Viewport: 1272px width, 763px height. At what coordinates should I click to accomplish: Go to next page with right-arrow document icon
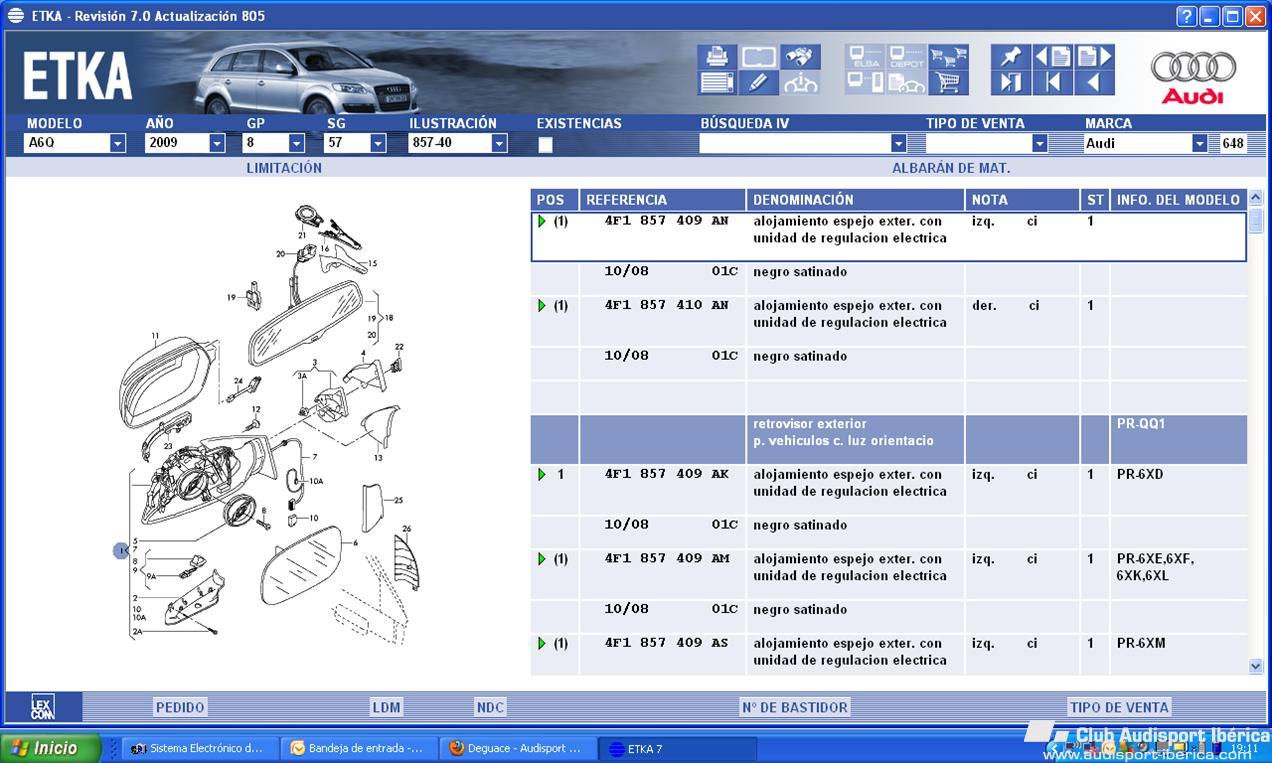(1095, 57)
